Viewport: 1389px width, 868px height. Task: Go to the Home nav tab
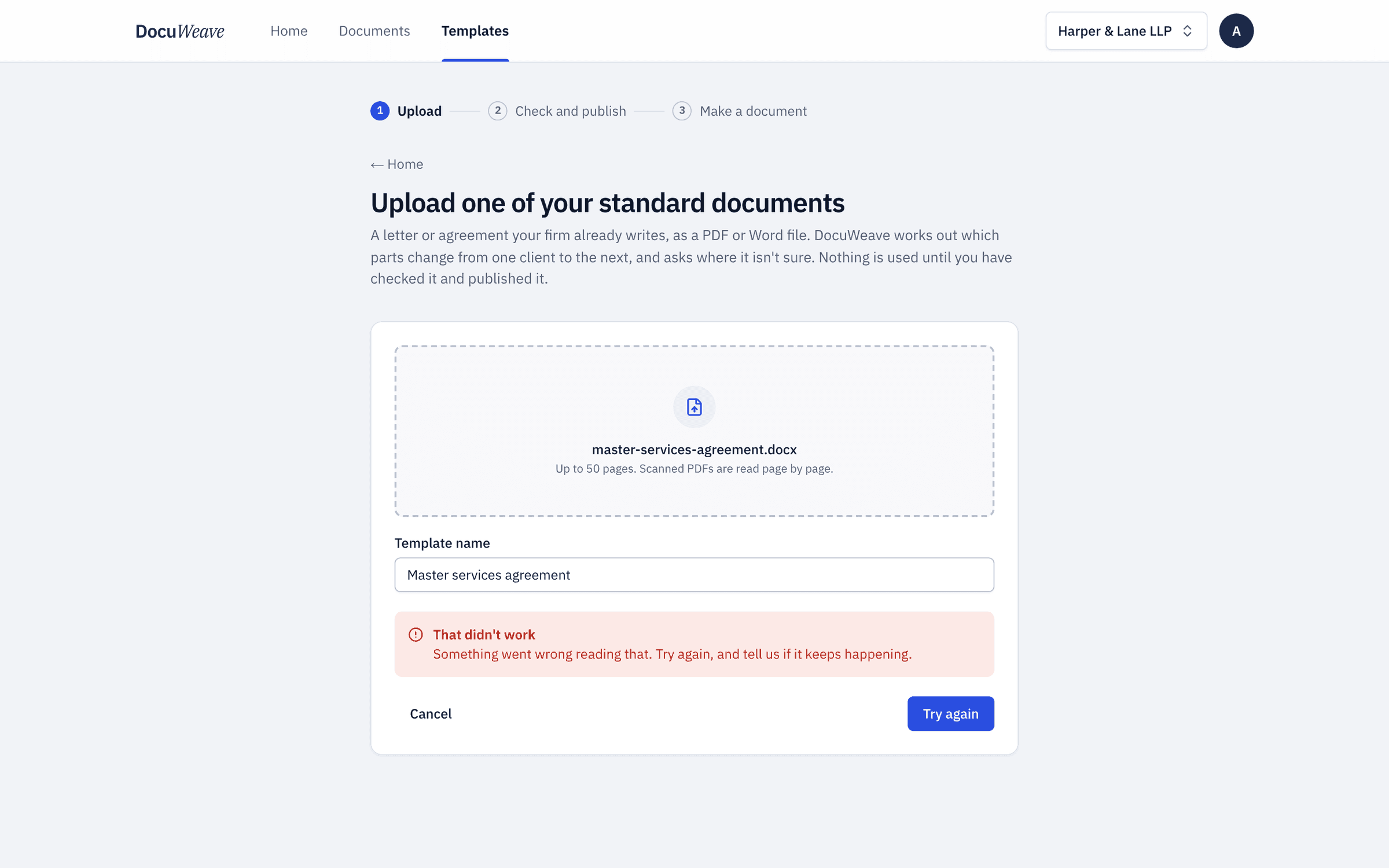click(x=289, y=31)
